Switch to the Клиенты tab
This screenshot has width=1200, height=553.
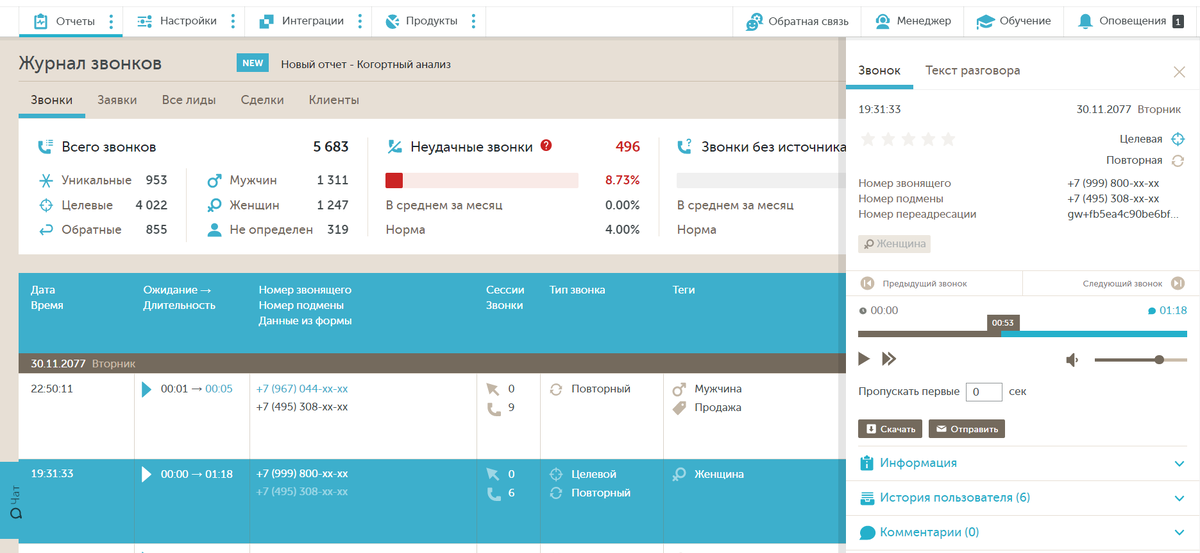334,100
